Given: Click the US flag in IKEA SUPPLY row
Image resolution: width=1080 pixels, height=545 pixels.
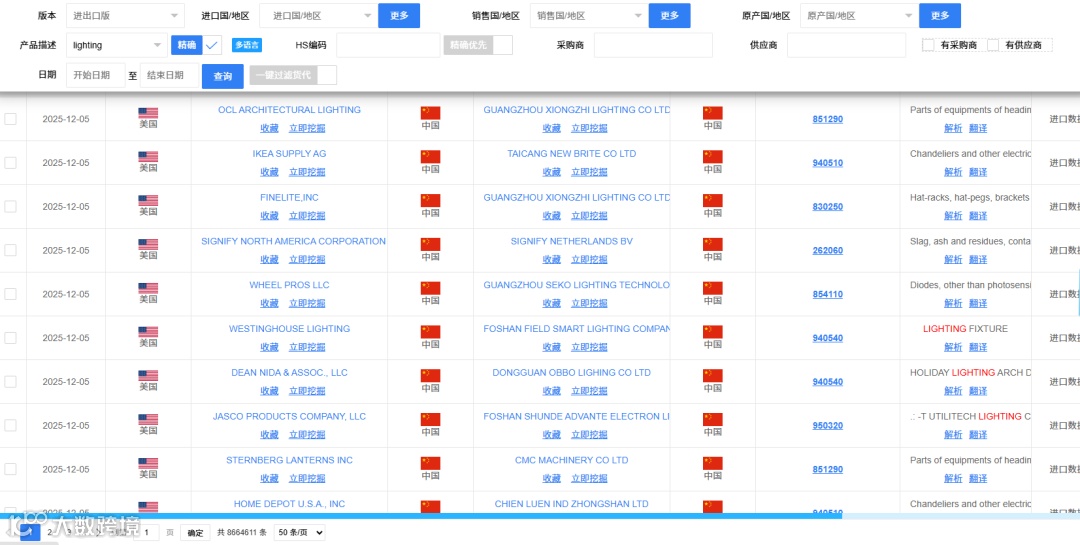Looking at the screenshot, I should coord(148,157).
